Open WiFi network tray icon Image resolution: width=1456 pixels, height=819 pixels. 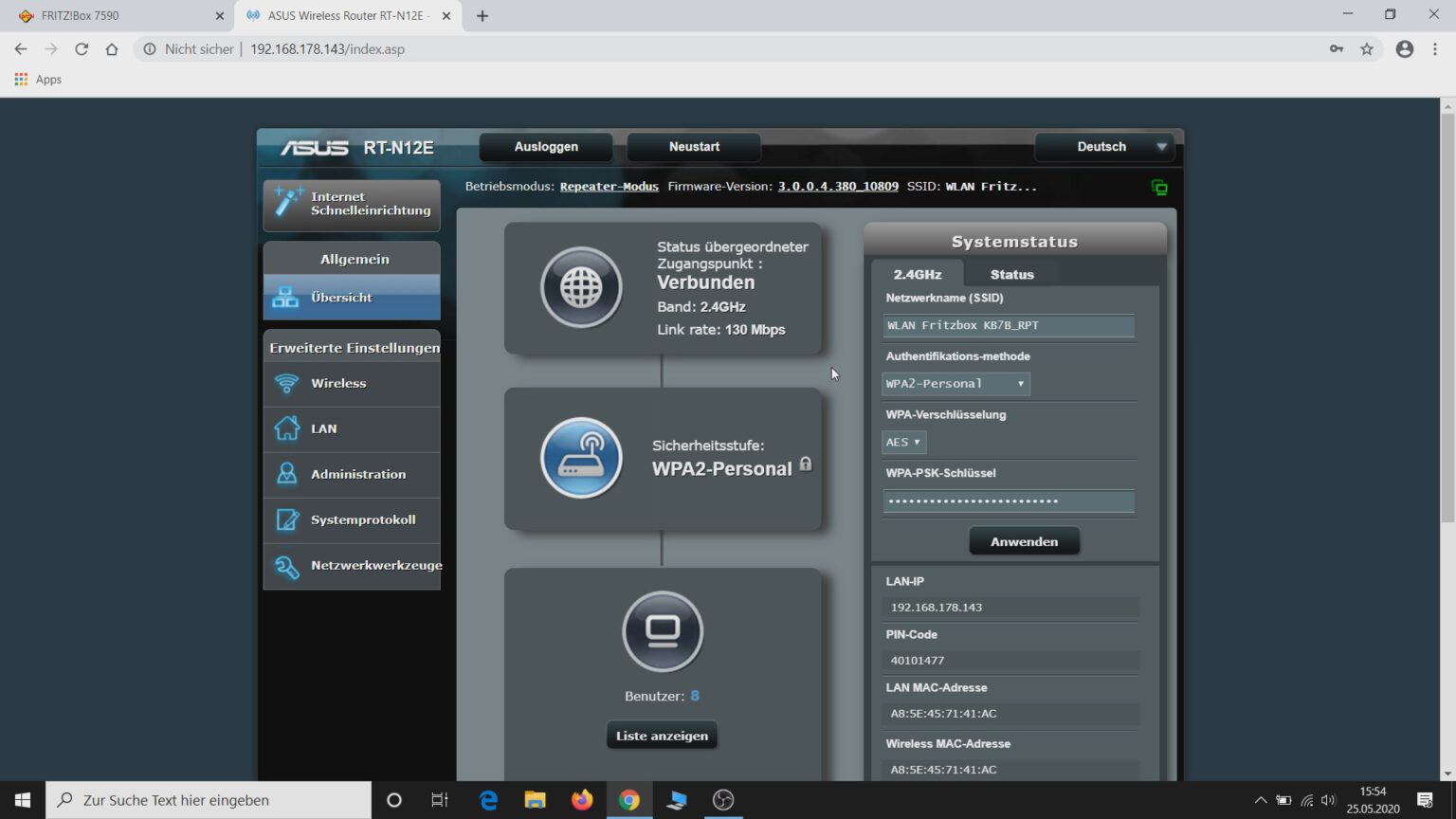(1306, 800)
